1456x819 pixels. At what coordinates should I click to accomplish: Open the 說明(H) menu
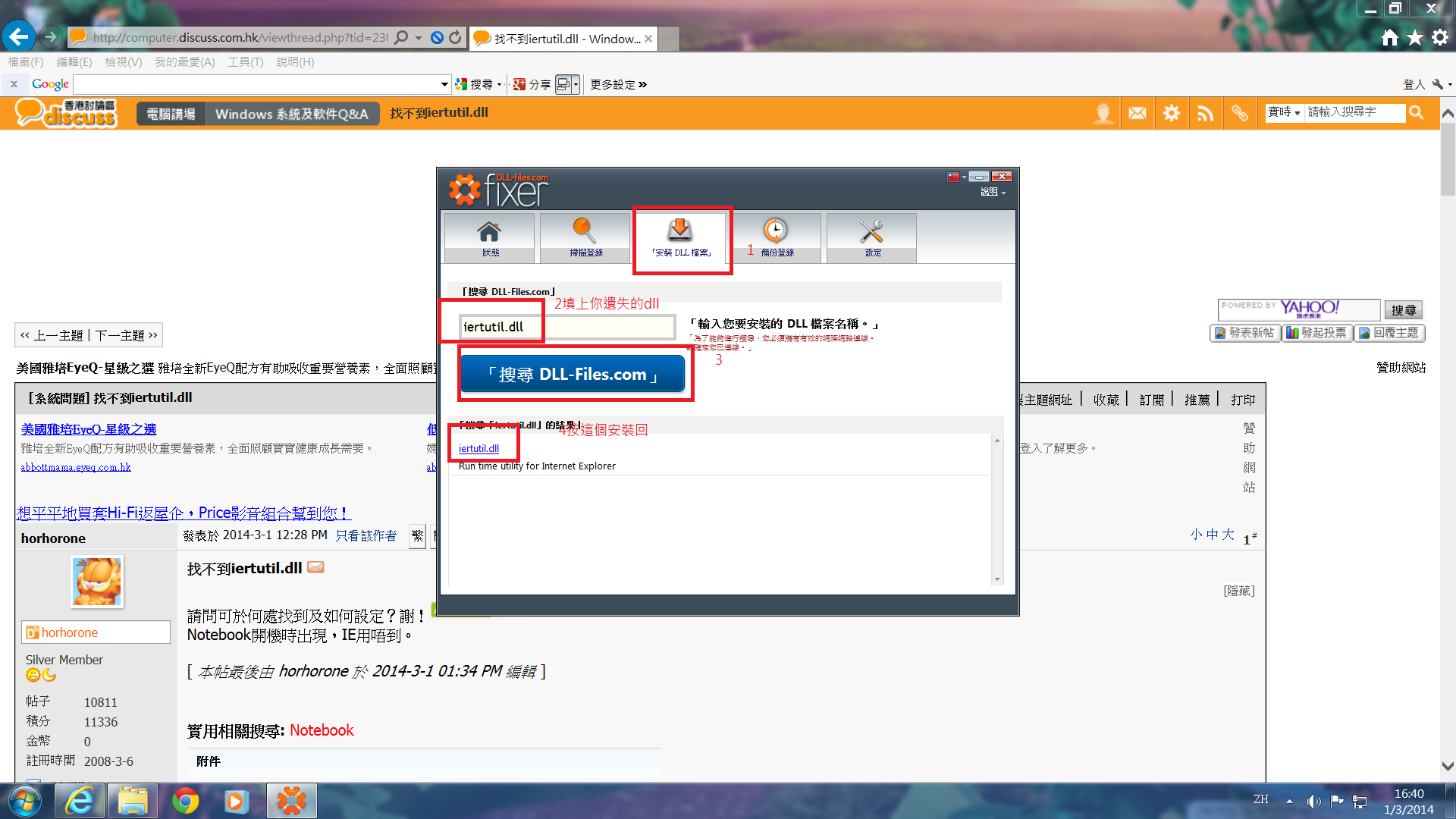pos(295,62)
